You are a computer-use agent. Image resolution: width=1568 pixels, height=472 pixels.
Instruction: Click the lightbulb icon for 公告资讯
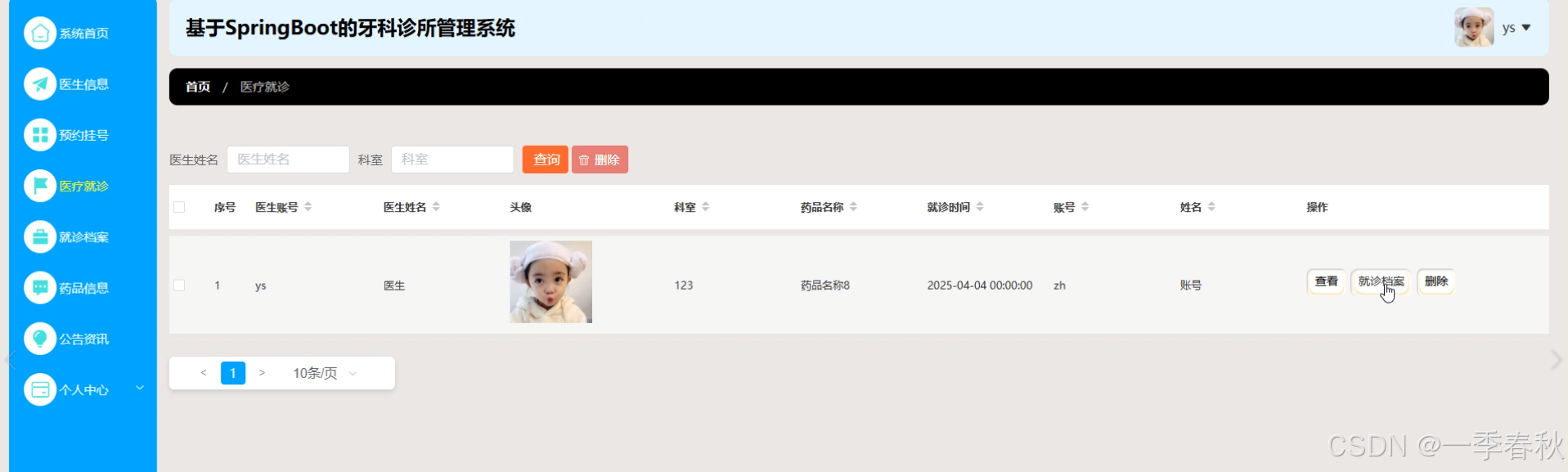40,339
